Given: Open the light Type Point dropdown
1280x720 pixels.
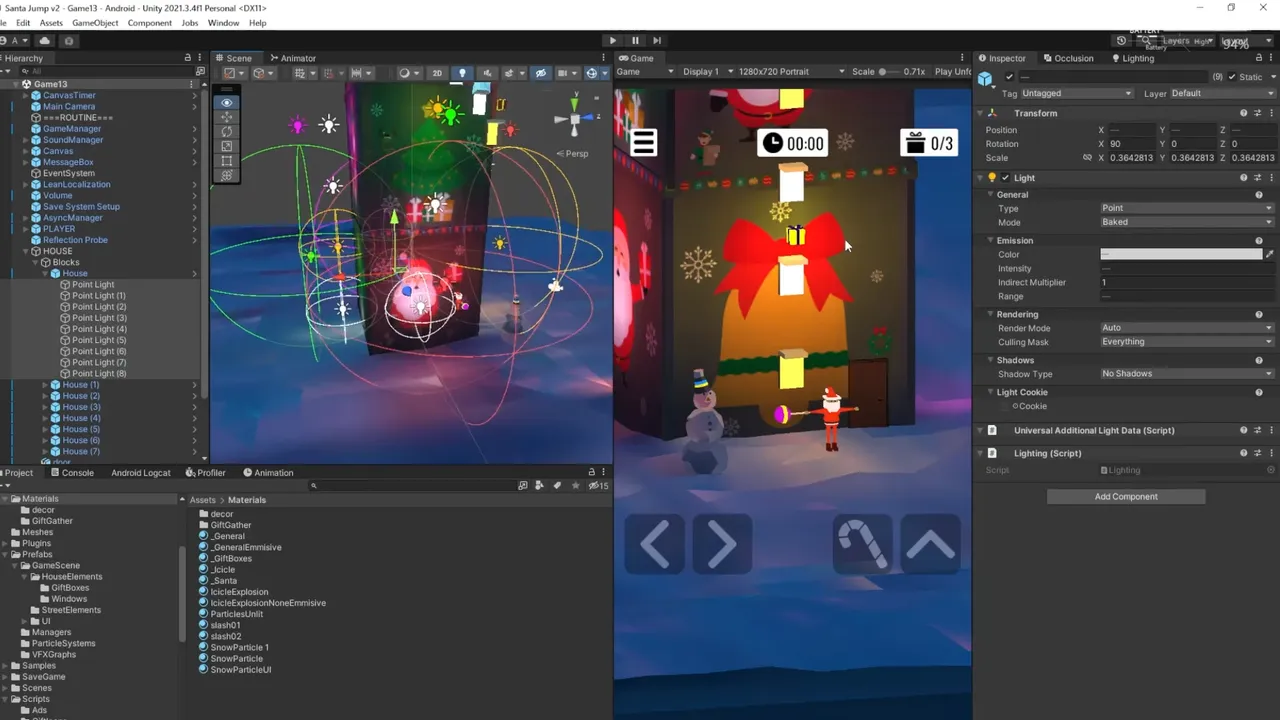Looking at the screenshot, I should pyautogui.click(x=1186, y=208).
